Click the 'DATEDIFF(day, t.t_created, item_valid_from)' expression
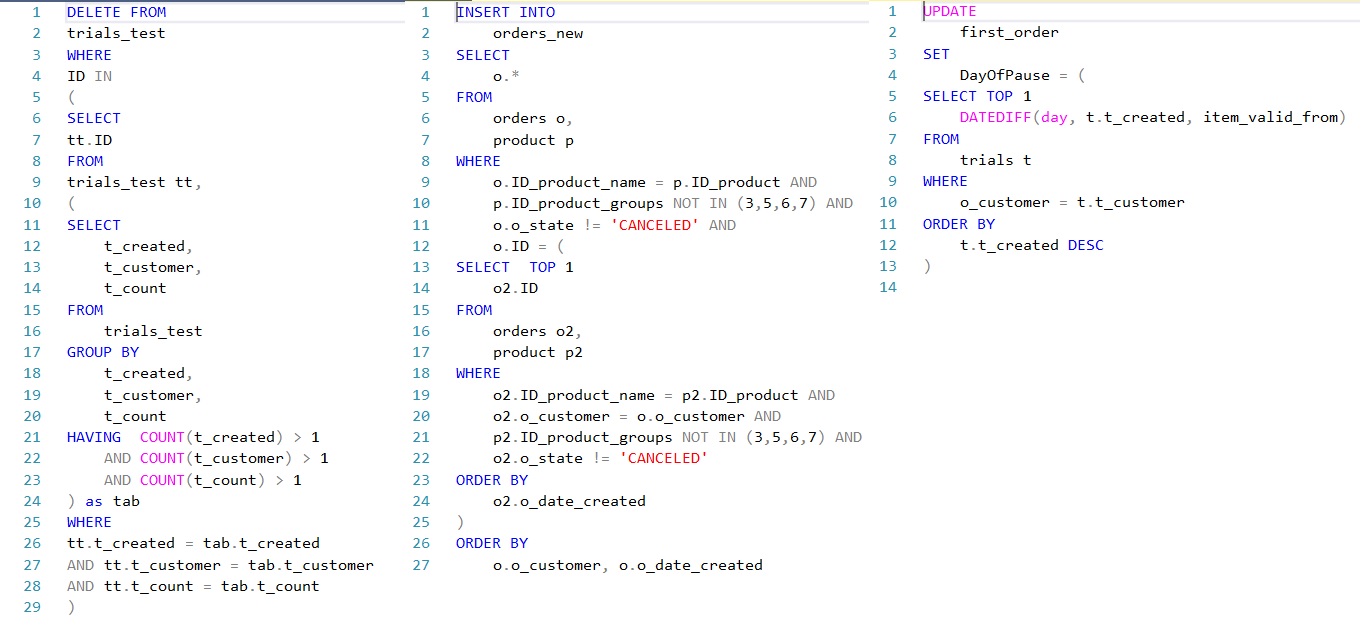The image size is (1370, 633). click(x=1153, y=117)
